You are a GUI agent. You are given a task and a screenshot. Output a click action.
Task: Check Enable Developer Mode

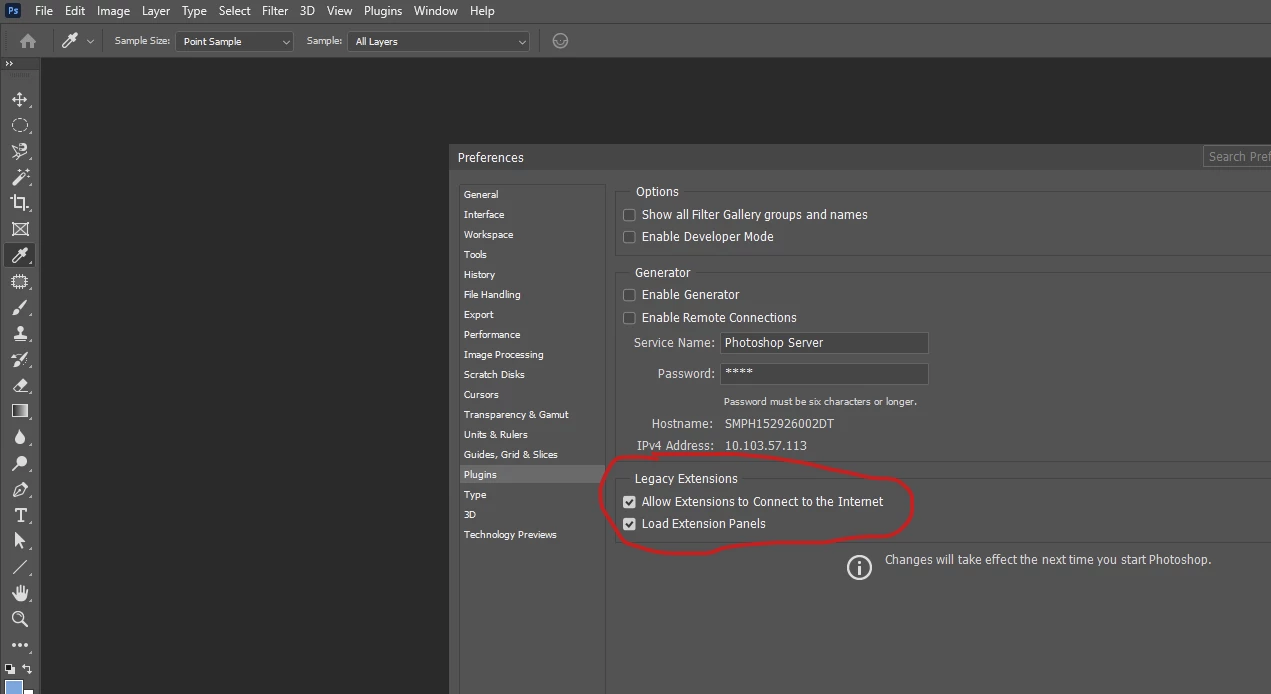click(629, 237)
